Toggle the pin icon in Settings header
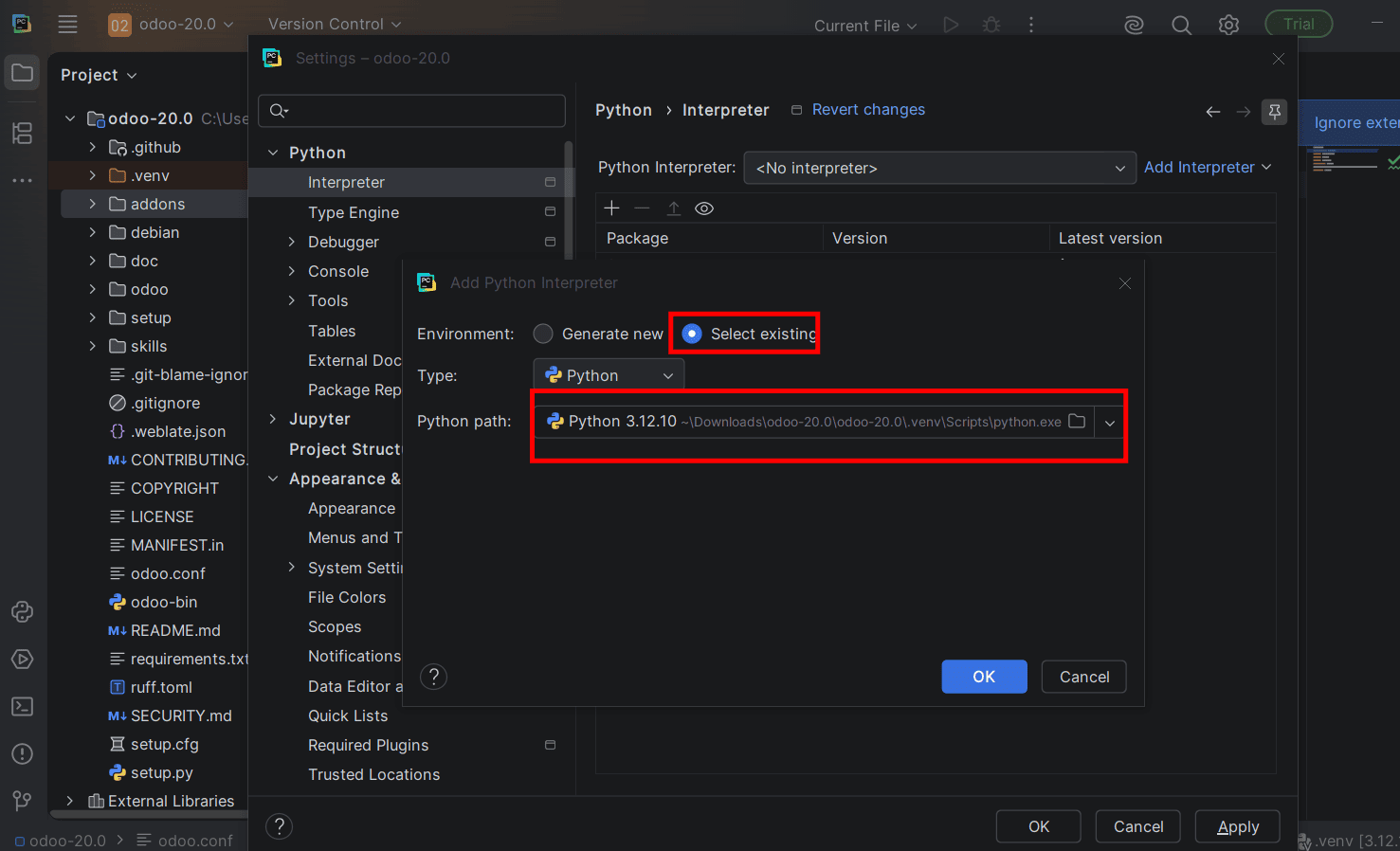 [1275, 112]
